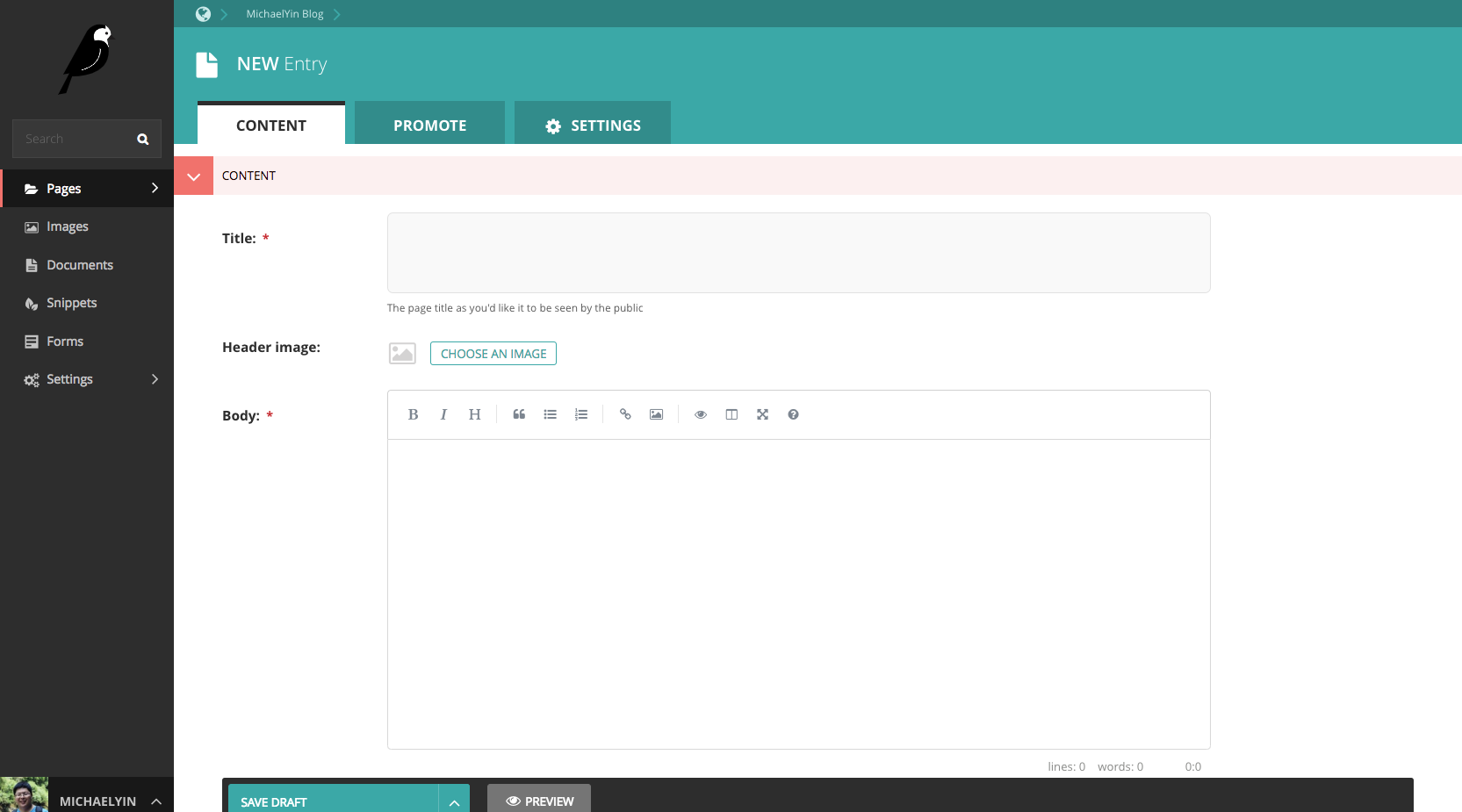Switch to the Promote tab

pyautogui.click(x=429, y=125)
